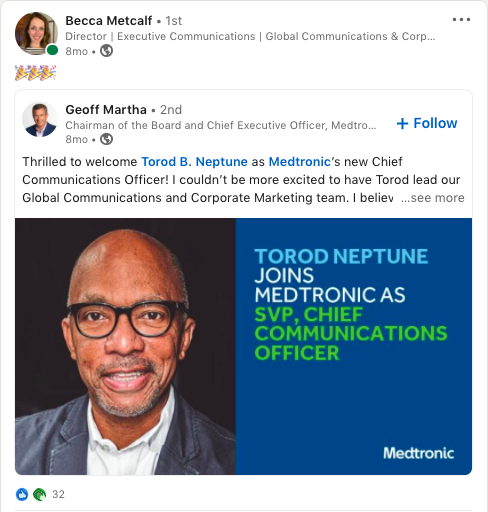
Task: Click the blue like reaction icon
Action: click(x=22, y=494)
